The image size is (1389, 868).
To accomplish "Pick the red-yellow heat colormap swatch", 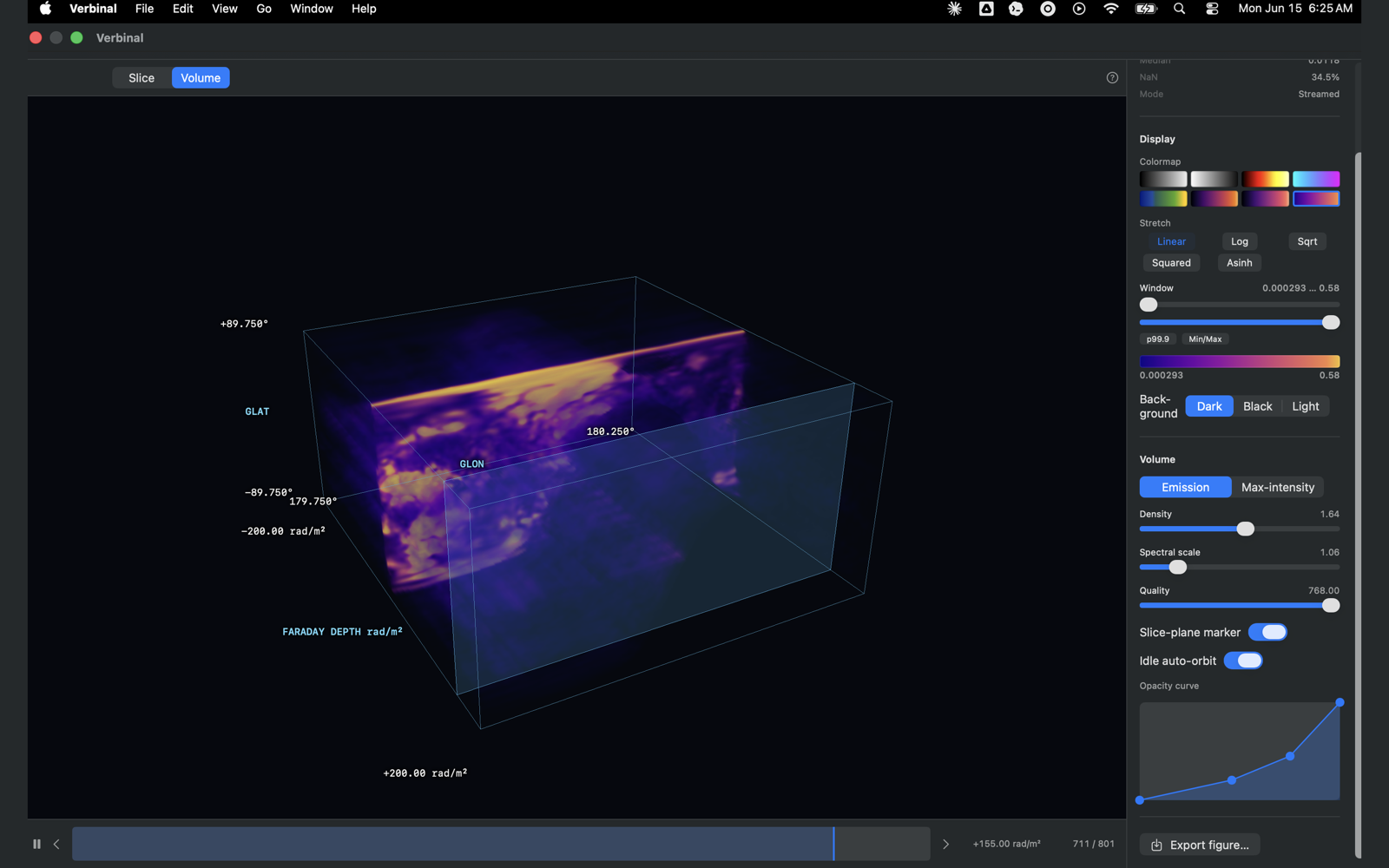I will pos(1265,179).
